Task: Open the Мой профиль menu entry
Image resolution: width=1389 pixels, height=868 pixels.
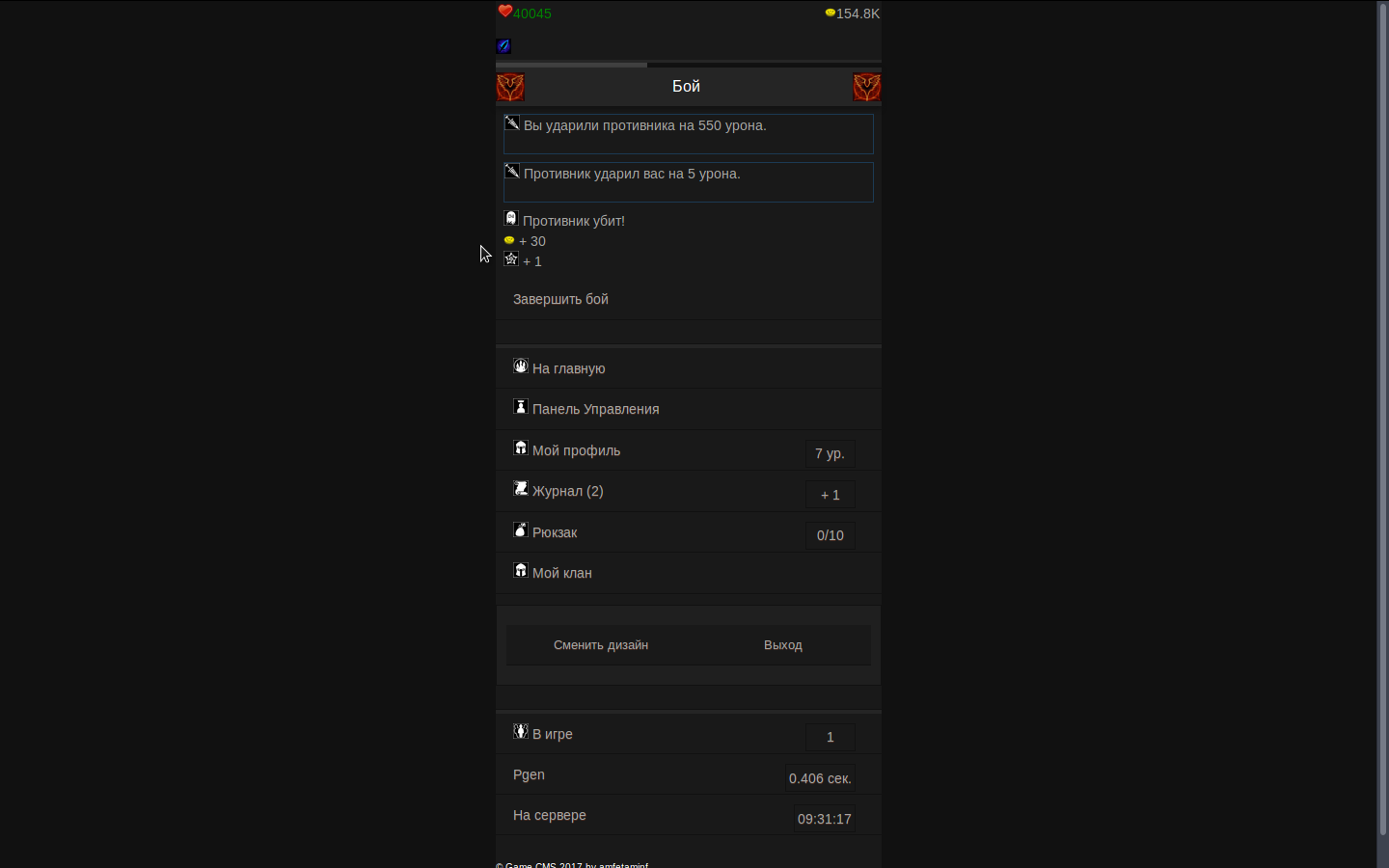Action: 576,450
